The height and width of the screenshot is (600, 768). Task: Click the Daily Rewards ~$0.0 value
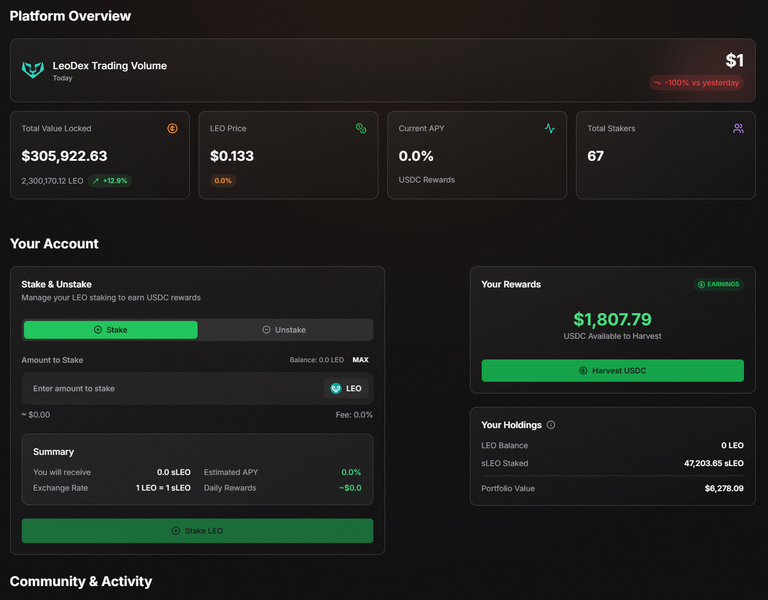(350, 488)
